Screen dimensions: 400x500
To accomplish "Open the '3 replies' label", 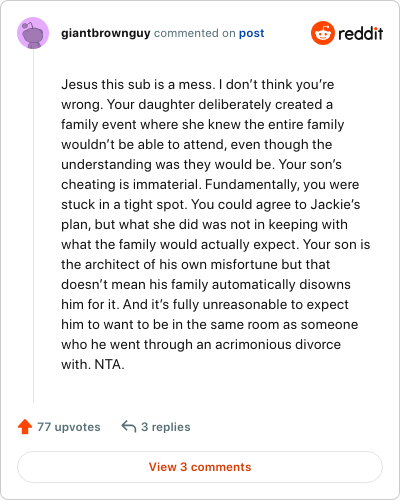I will (166, 427).
